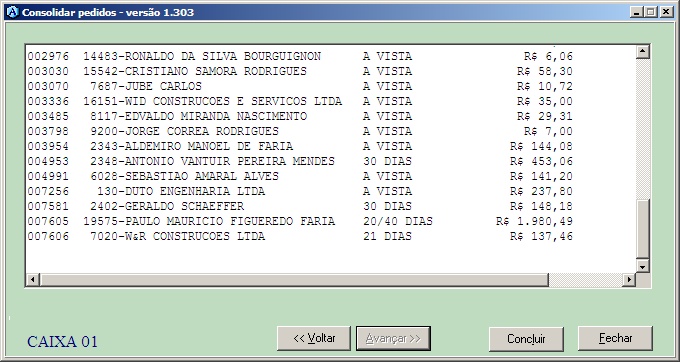680x362 pixels.
Task: Select row 16151-WID CONSTRUCOES E SERVICOS LTDA
Action: (300, 101)
